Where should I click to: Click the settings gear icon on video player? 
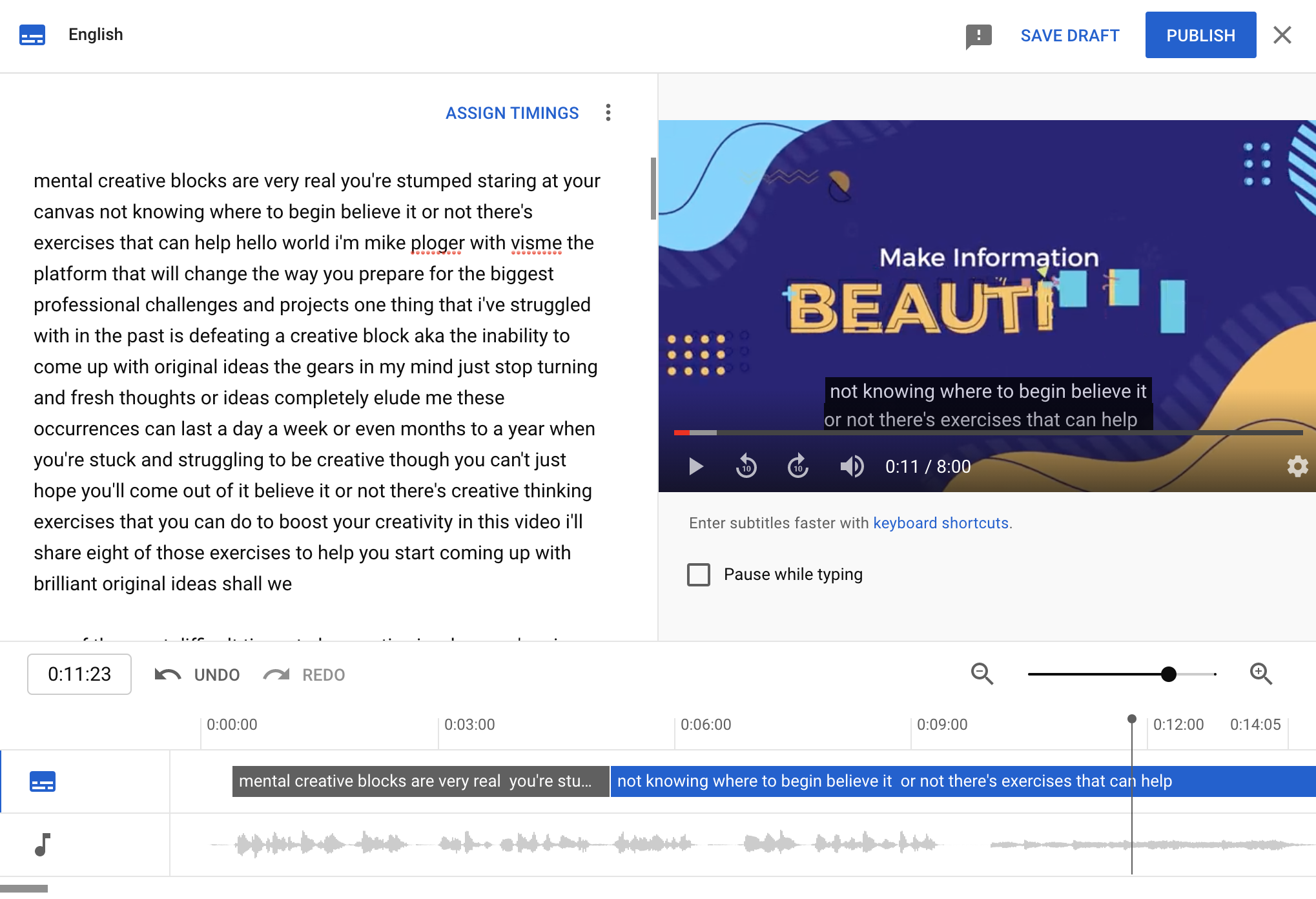click(1297, 466)
